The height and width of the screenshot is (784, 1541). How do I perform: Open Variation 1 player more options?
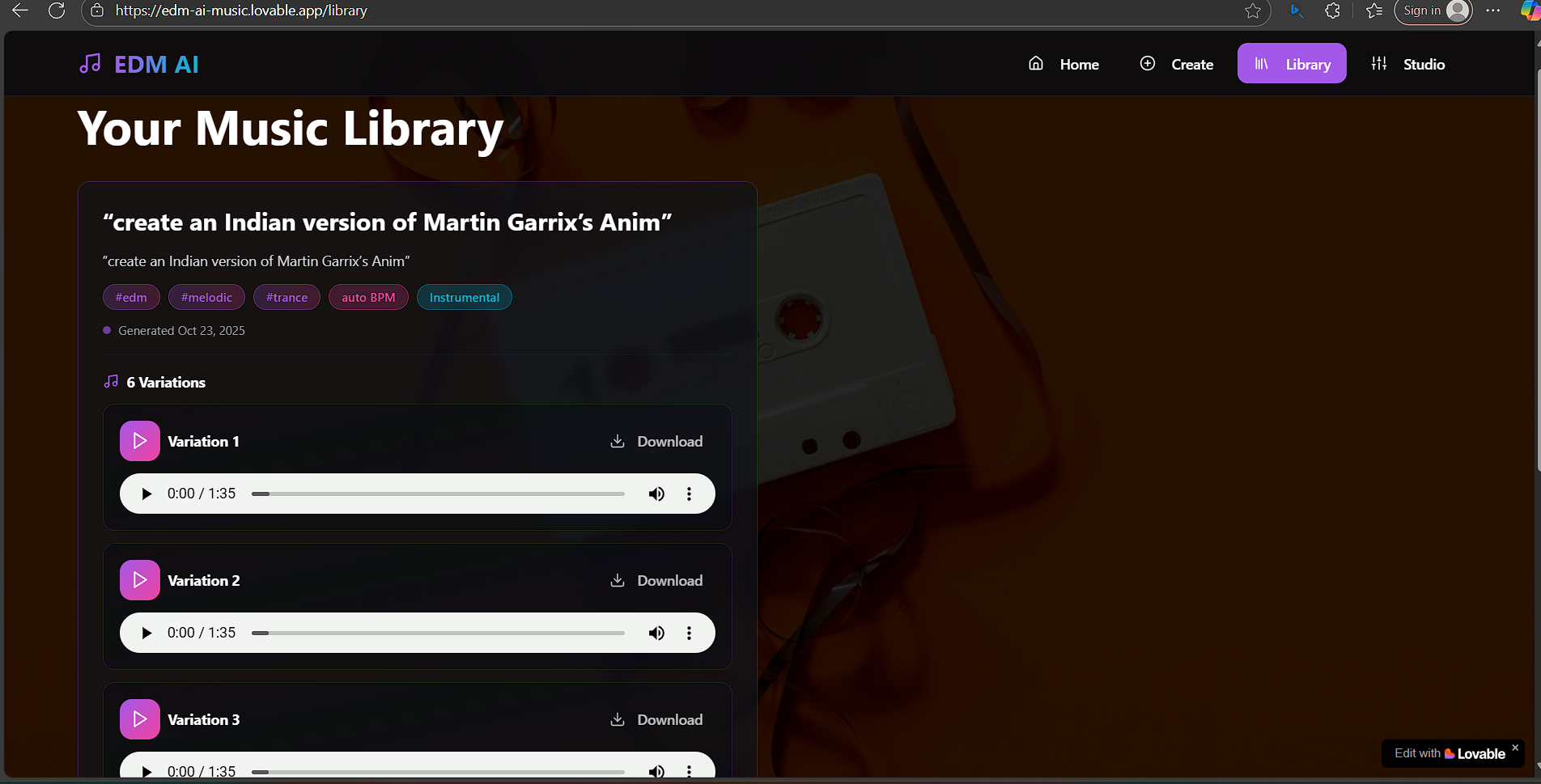coord(689,494)
